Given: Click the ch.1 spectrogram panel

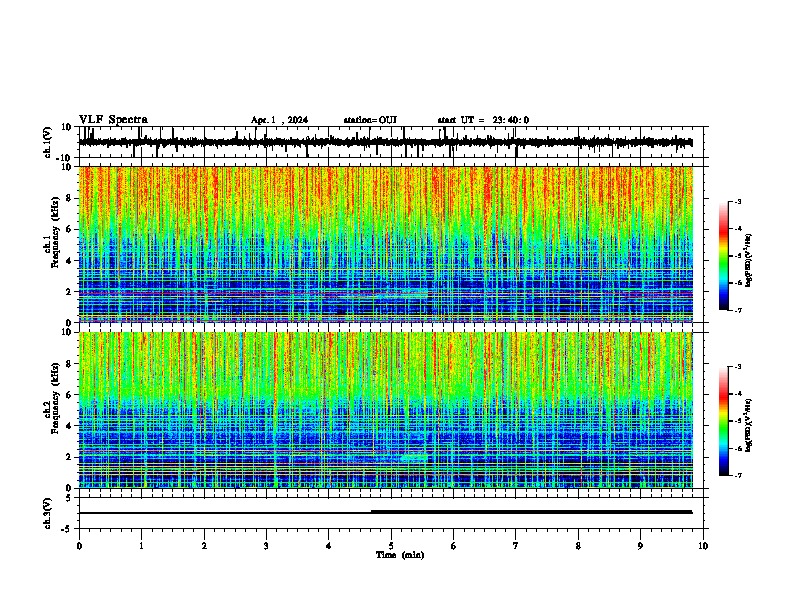Looking at the screenshot, I should pyautogui.click(x=385, y=244).
